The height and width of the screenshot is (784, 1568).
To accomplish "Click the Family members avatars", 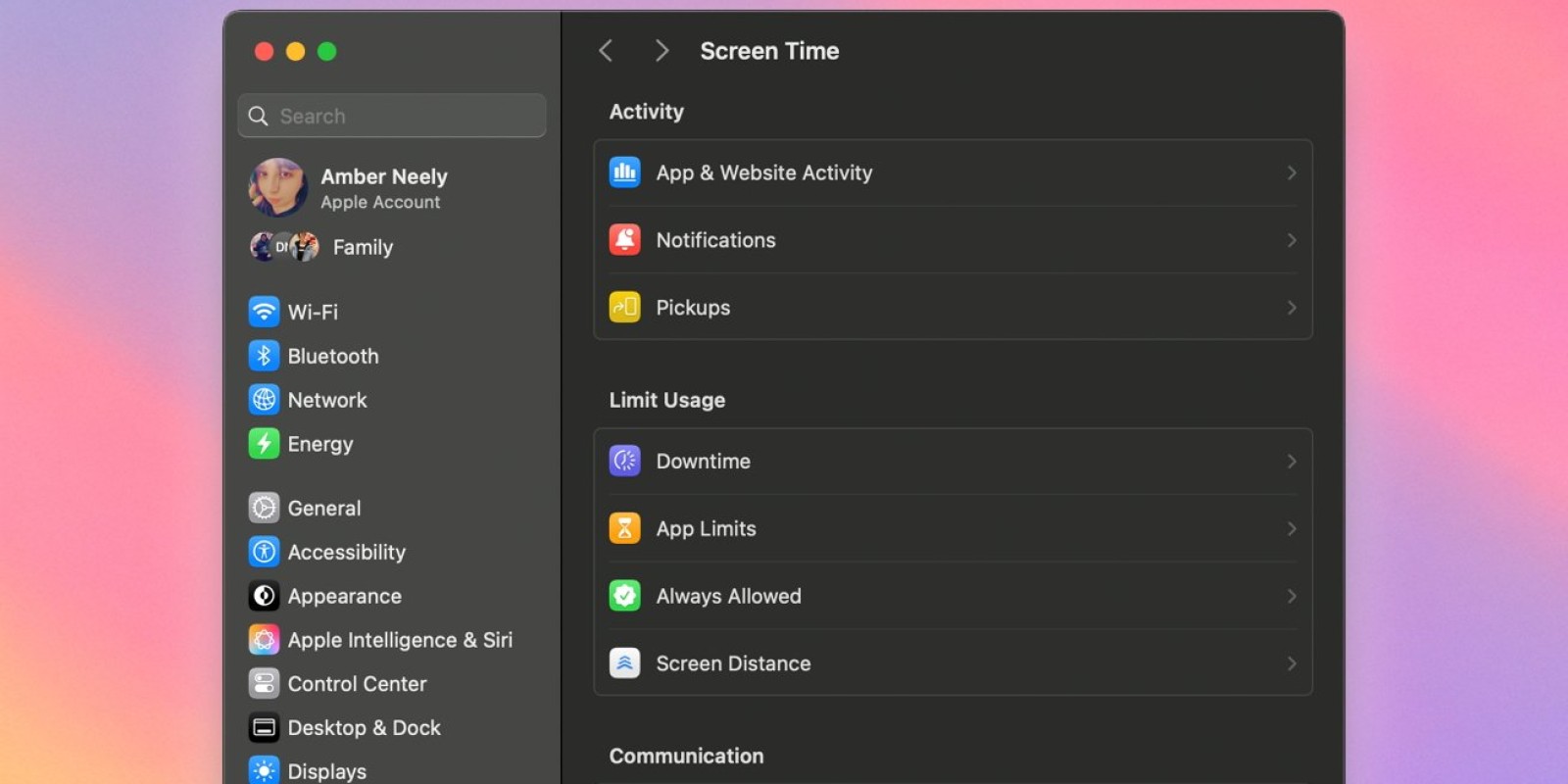I will (x=284, y=247).
